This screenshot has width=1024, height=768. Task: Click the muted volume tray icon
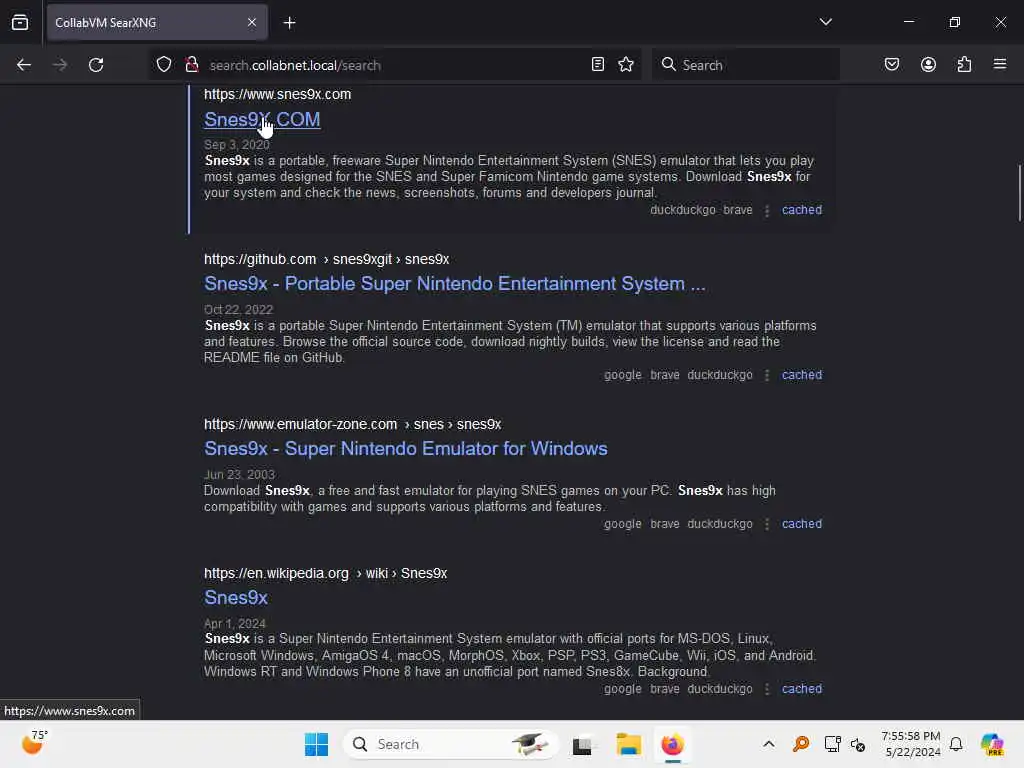pos(858,744)
